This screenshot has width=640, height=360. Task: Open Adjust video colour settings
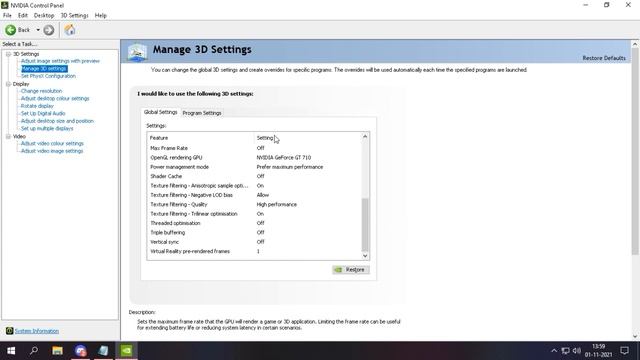52,144
